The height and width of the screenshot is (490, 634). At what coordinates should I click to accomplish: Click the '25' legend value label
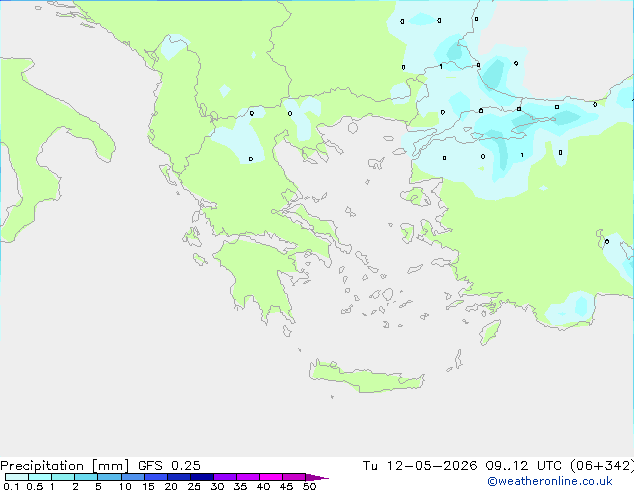point(194,486)
